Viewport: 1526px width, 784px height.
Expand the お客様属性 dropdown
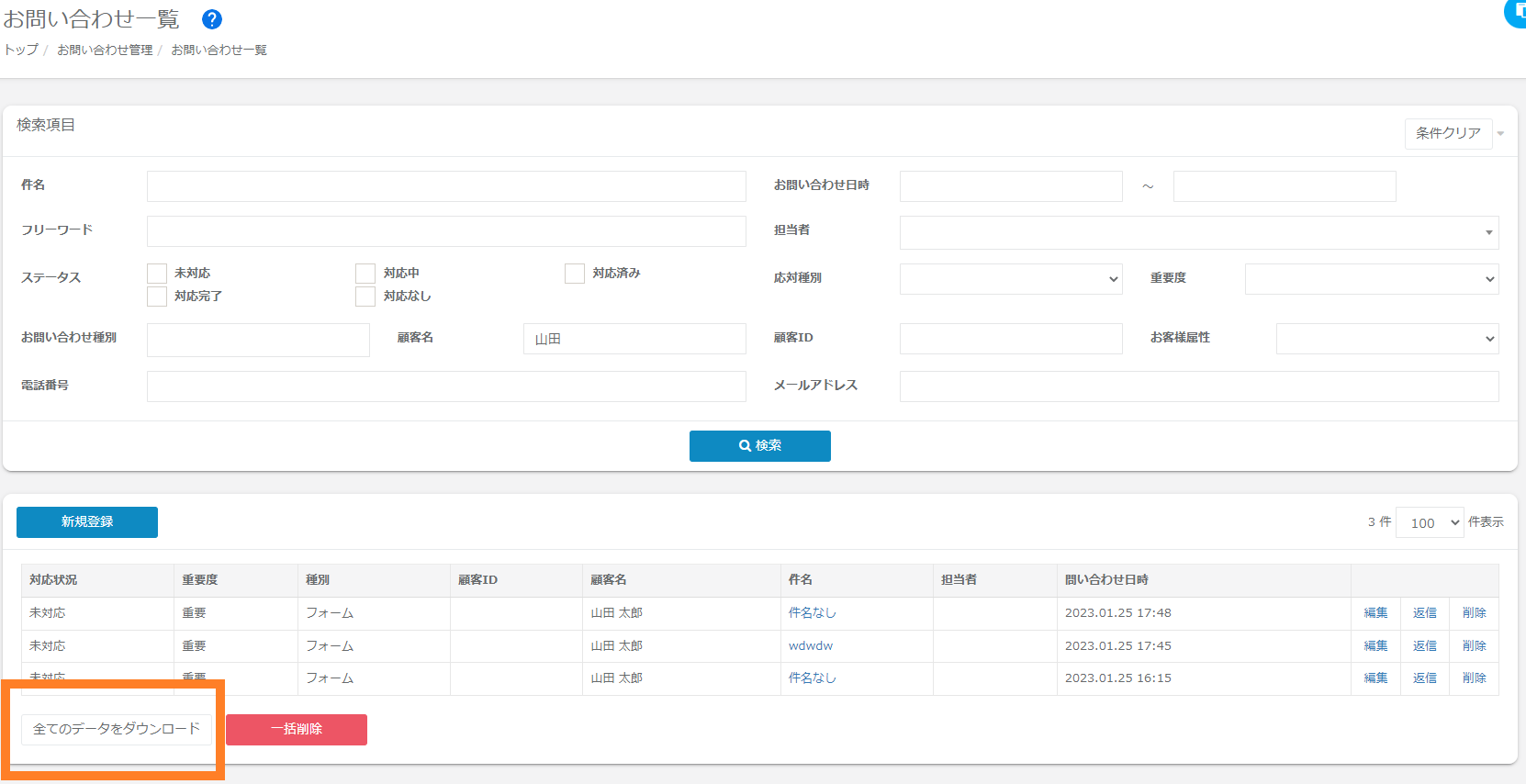pos(1386,339)
